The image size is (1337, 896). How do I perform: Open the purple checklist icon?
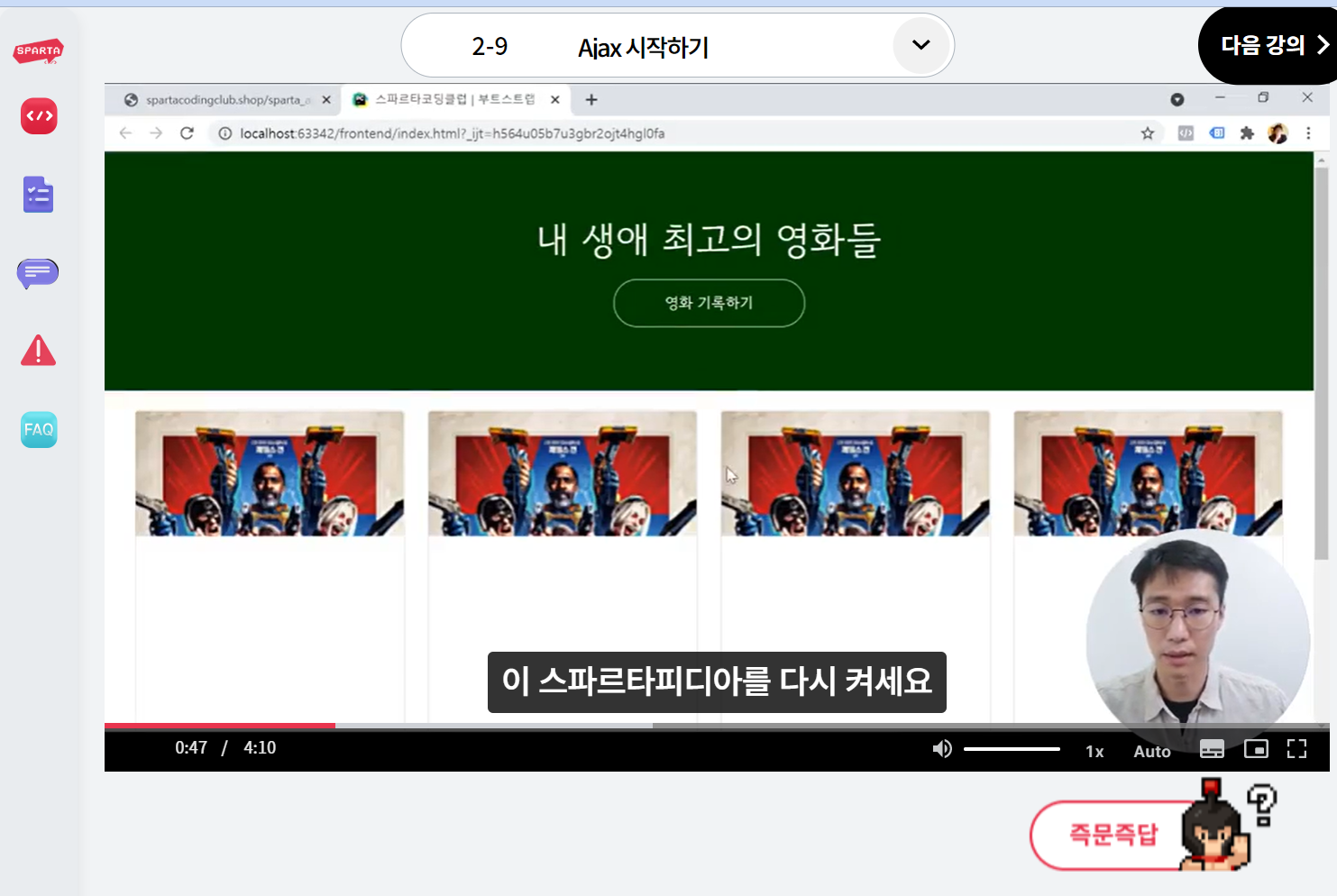click(x=38, y=194)
